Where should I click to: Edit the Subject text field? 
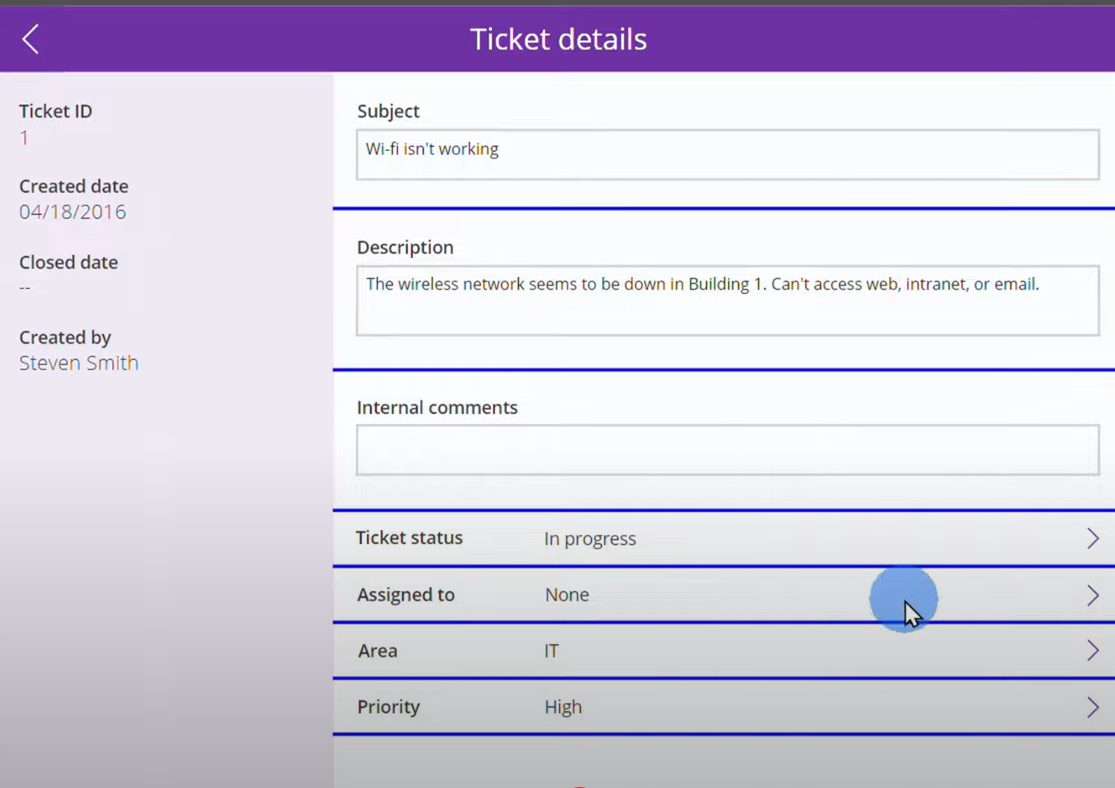click(x=727, y=154)
